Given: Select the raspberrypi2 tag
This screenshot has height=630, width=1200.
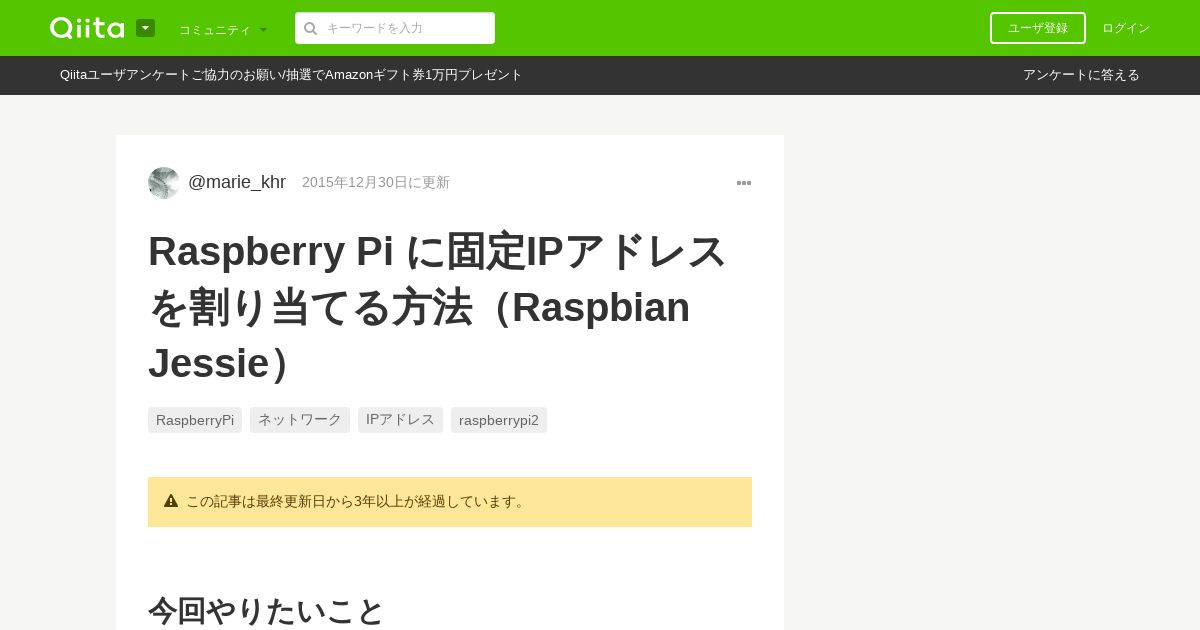Looking at the screenshot, I should (499, 420).
